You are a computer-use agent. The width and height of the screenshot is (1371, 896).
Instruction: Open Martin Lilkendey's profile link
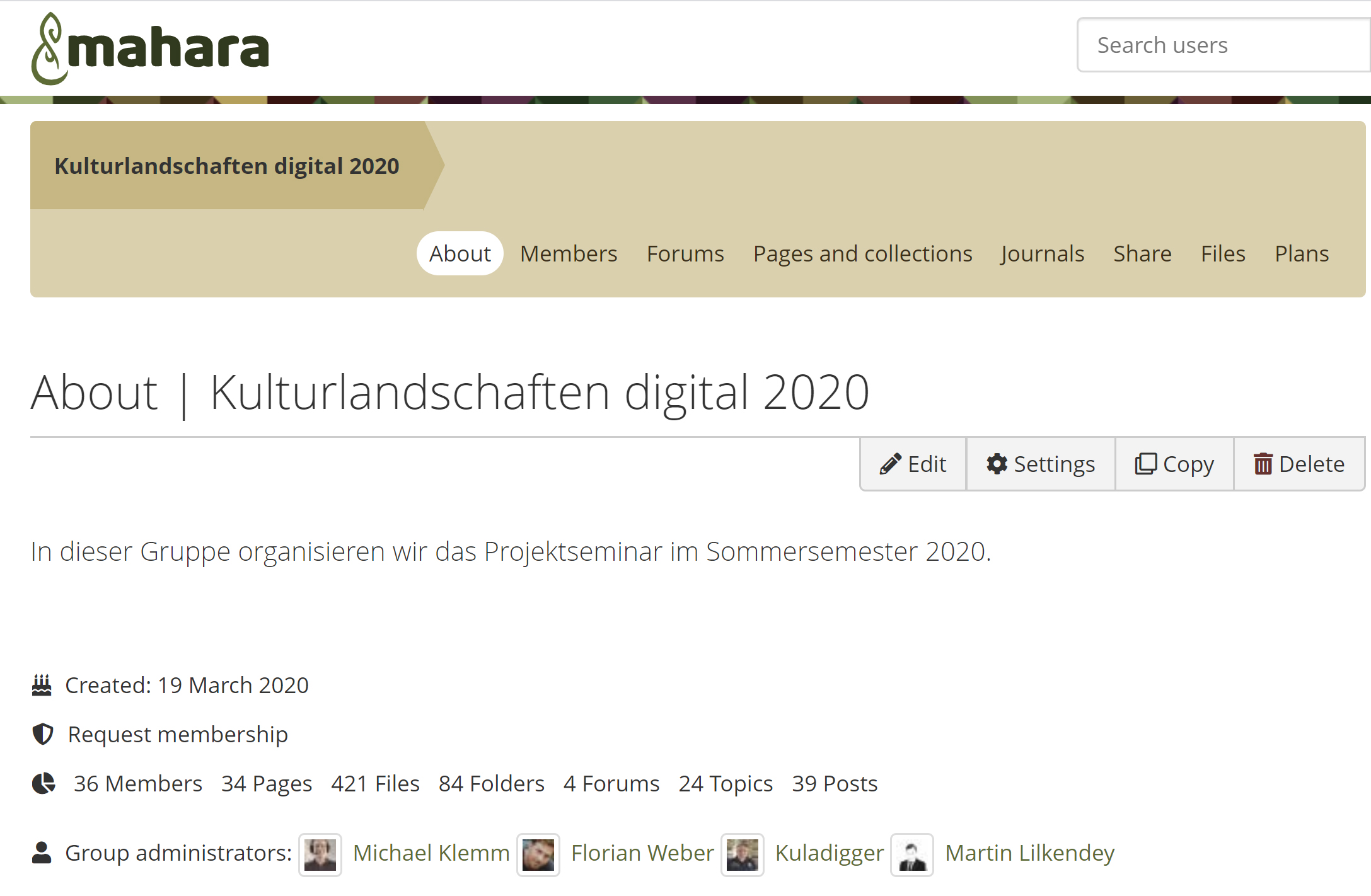click(1029, 853)
